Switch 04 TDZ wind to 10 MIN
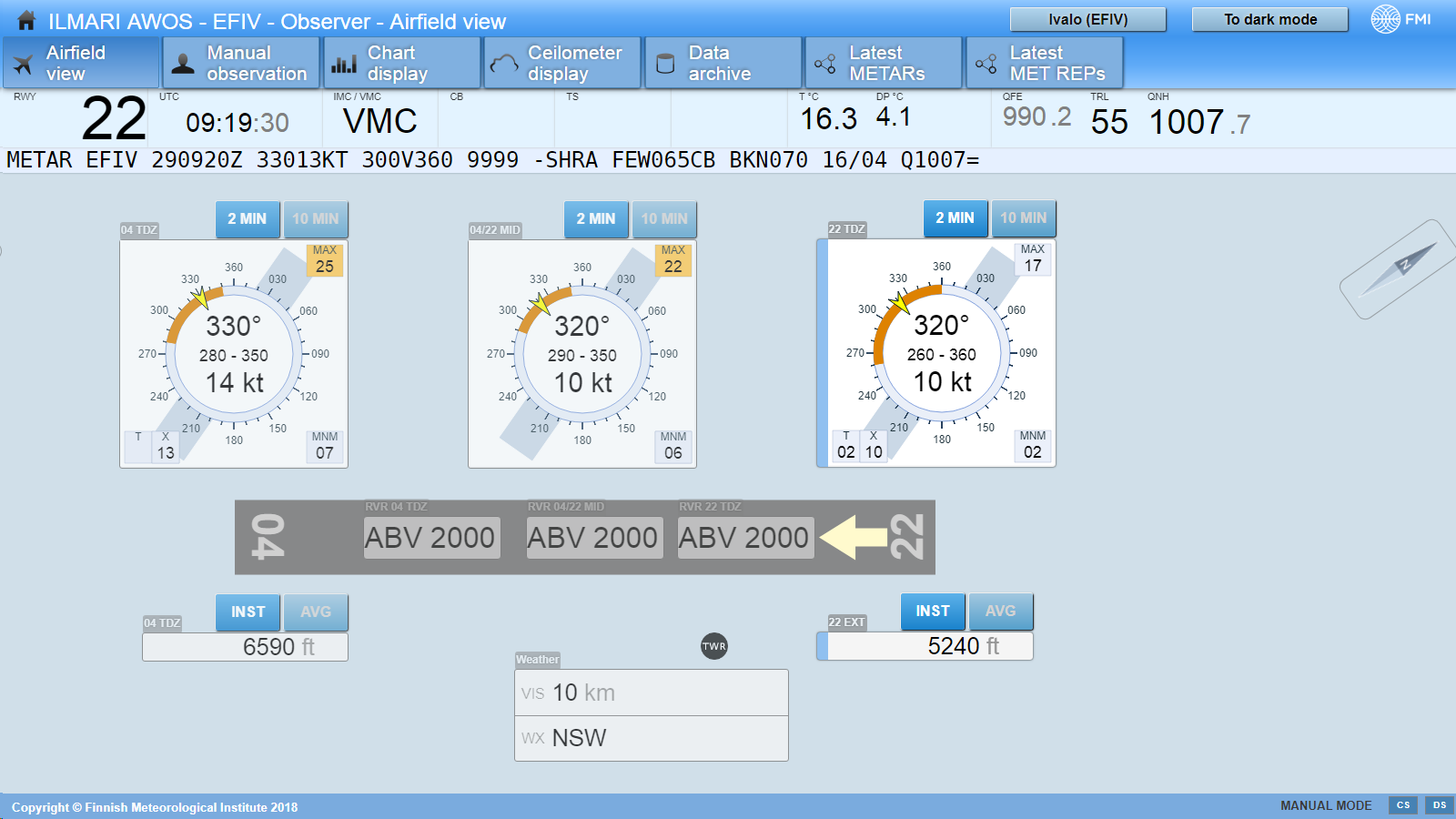1456x819 pixels. point(315,219)
